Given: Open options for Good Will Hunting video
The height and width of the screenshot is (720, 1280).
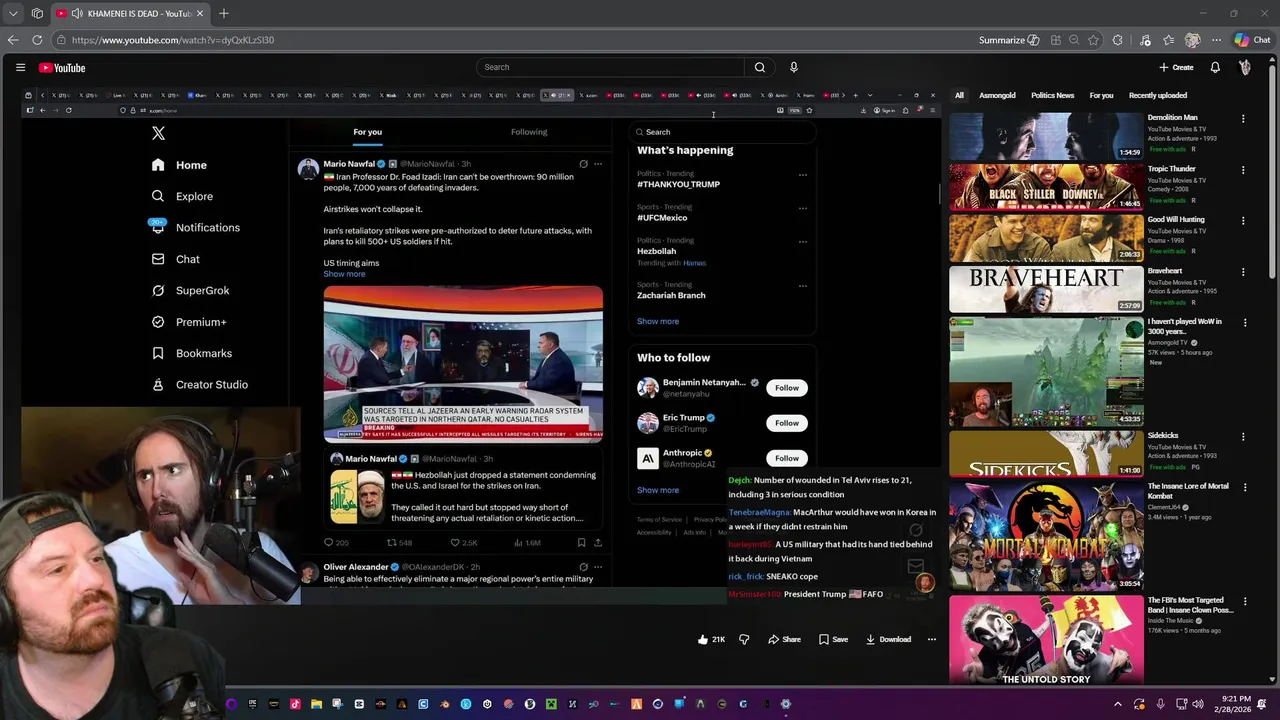Looking at the screenshot, I should (1243, 221).
